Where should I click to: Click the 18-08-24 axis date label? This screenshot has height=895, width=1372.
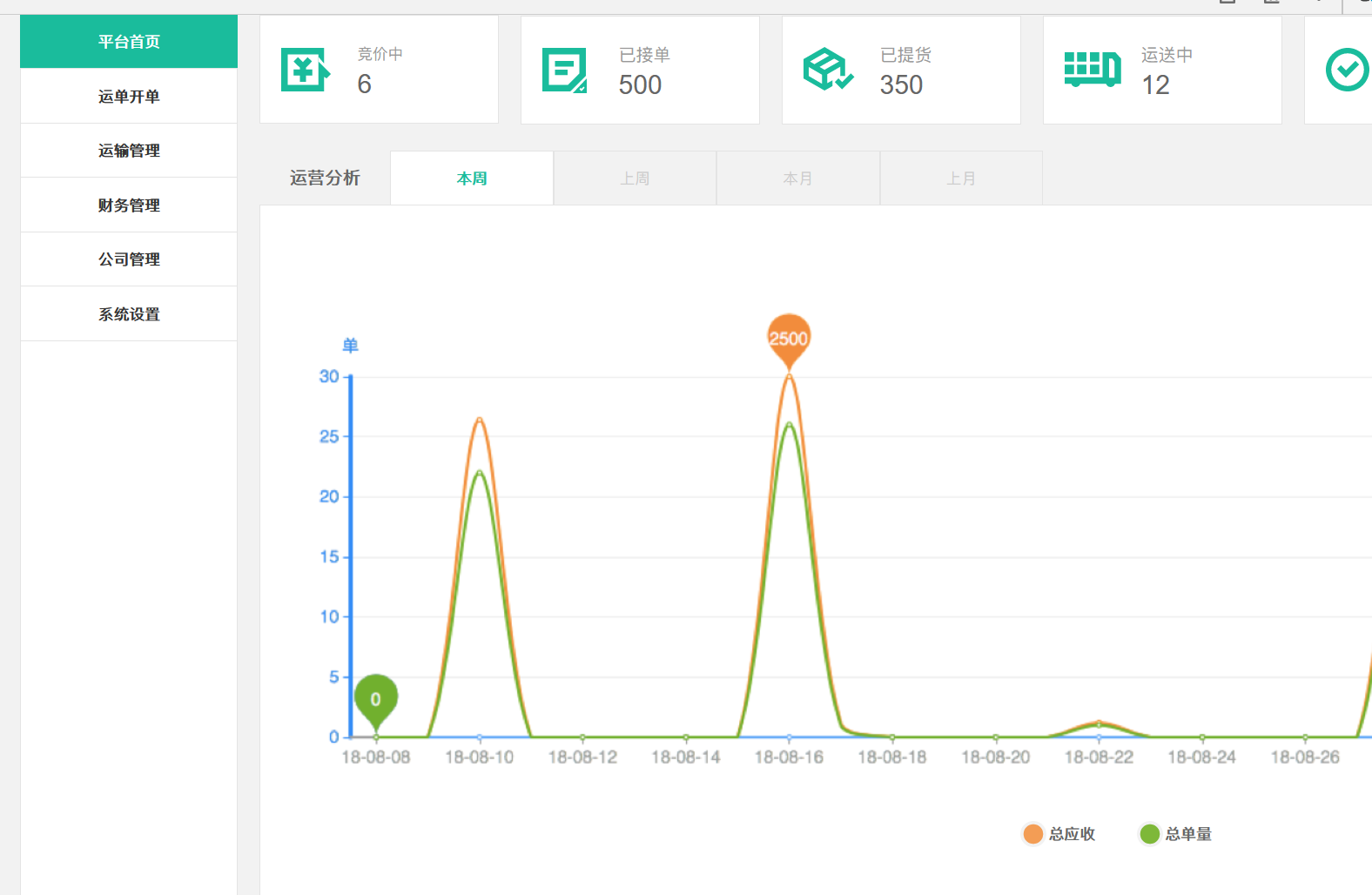[1202, 757]
